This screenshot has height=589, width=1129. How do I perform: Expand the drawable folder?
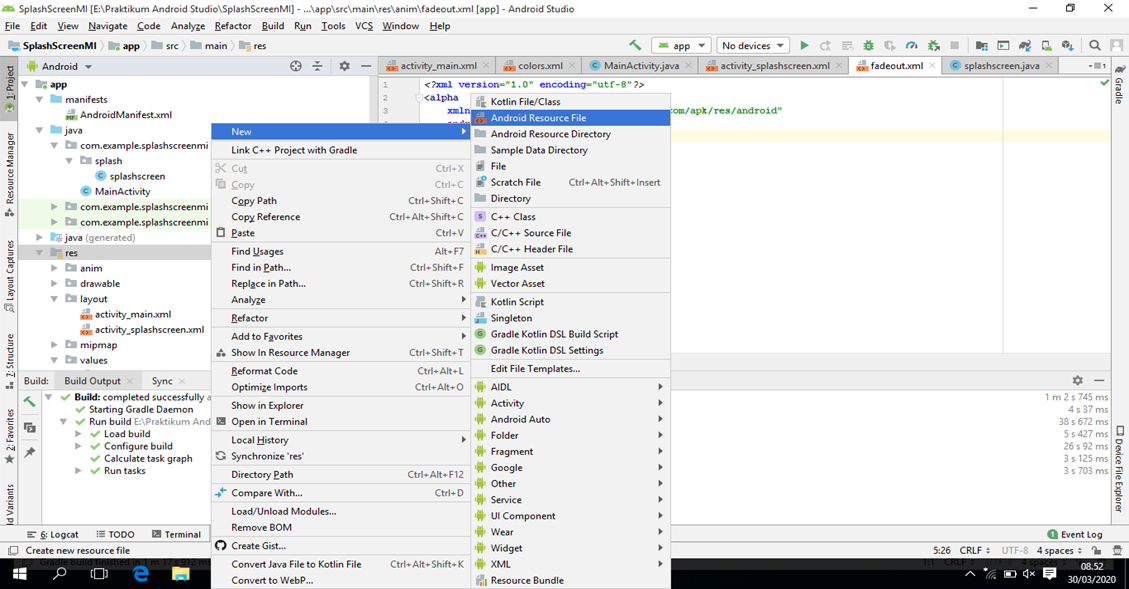54,284
